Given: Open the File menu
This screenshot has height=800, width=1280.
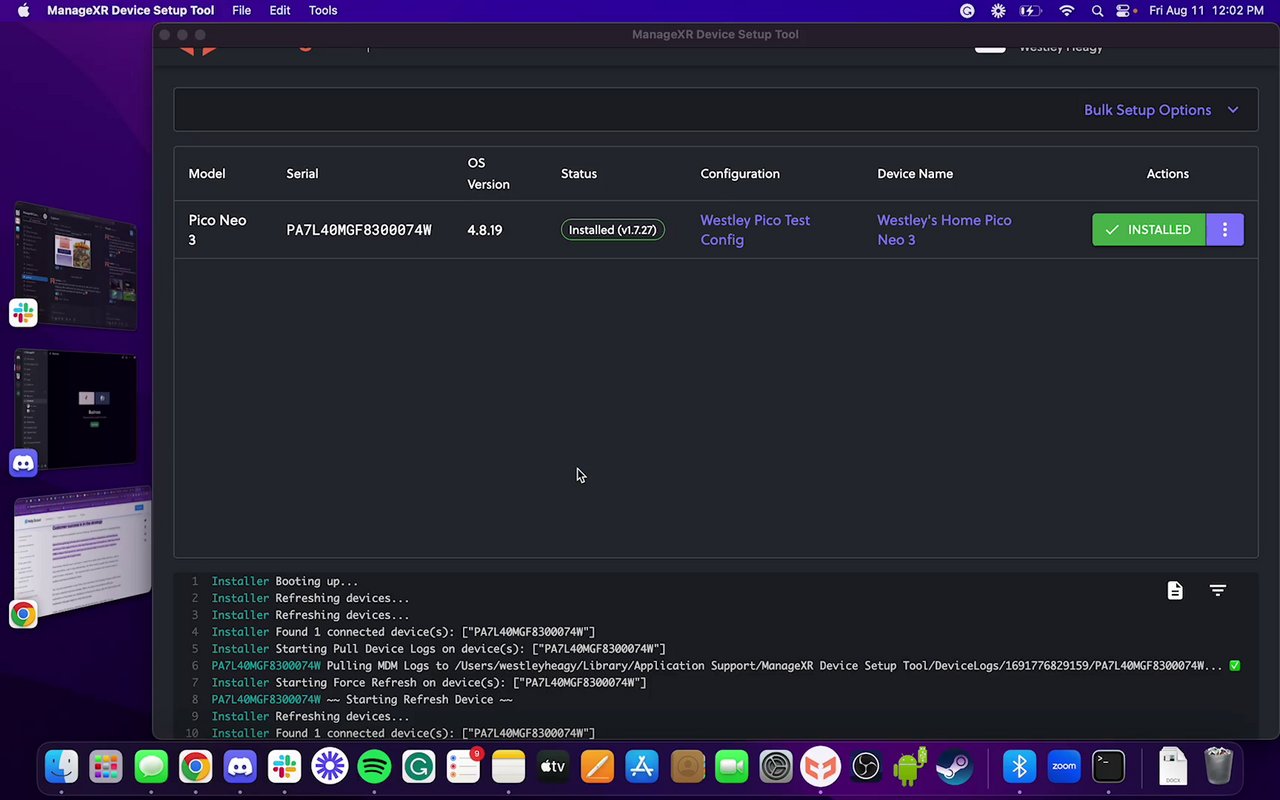Looking at the screenshot, I should (241, 11).
